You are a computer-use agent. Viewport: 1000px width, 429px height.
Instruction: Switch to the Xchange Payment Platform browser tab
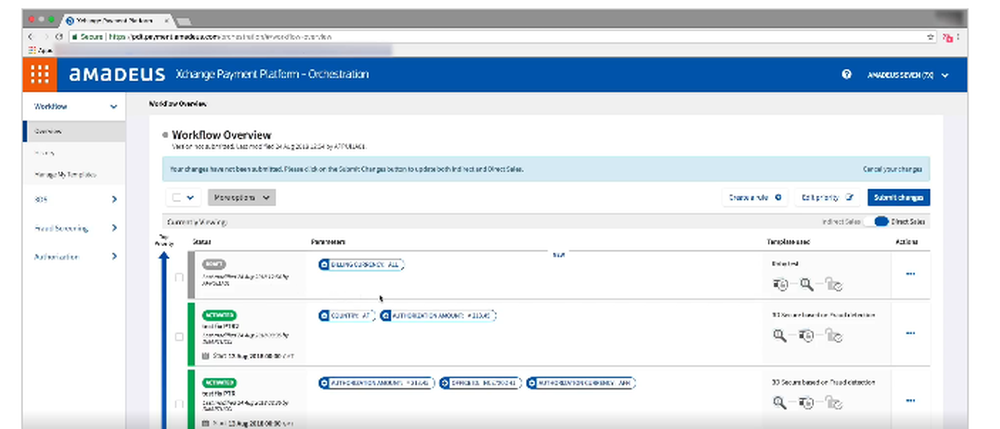point(115,20)
